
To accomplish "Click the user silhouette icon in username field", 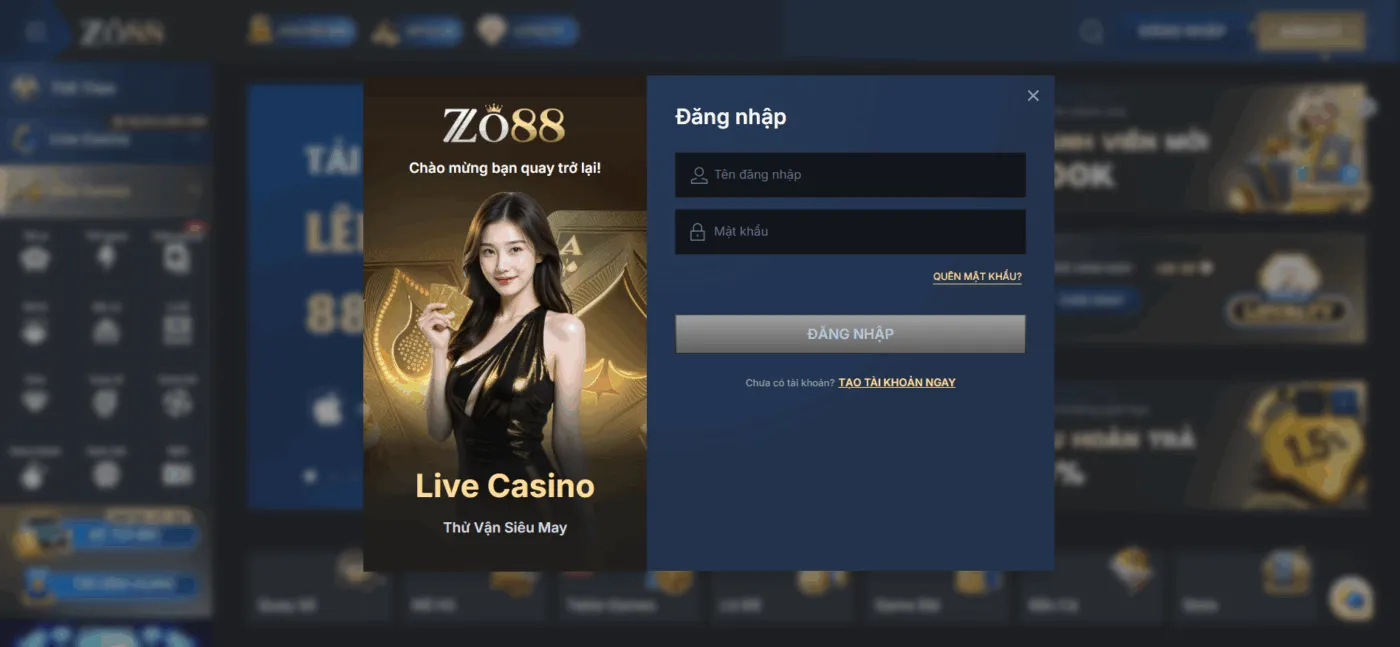I will point(699,175).
